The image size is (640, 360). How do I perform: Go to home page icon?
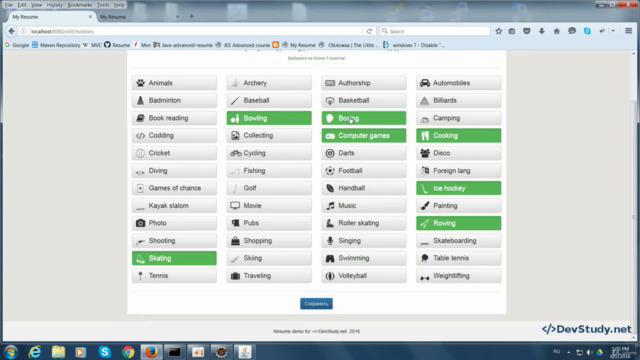click(x=557, y=31)
